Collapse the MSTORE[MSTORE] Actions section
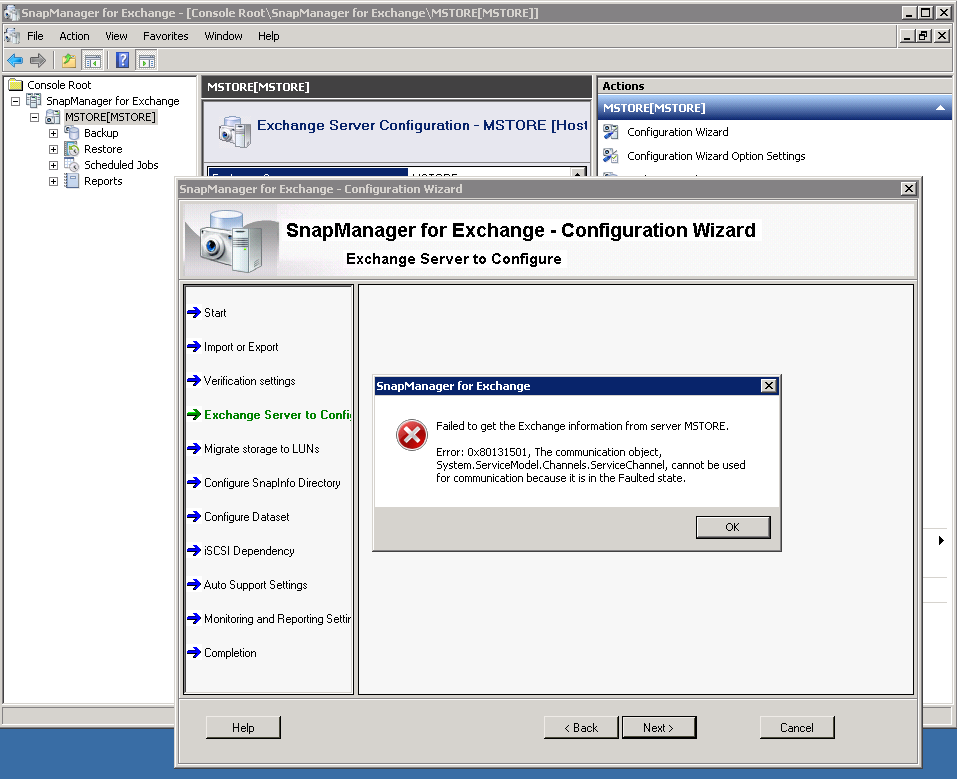 click(941, 108)
